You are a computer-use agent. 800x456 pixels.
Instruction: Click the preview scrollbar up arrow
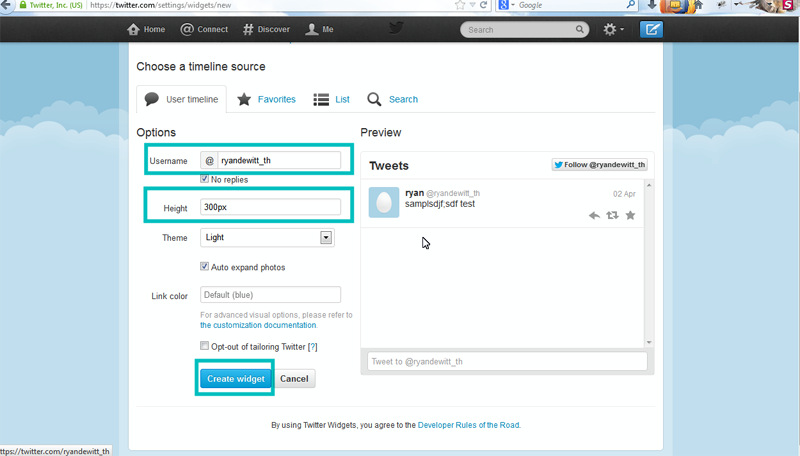click(x=649, y=185)
